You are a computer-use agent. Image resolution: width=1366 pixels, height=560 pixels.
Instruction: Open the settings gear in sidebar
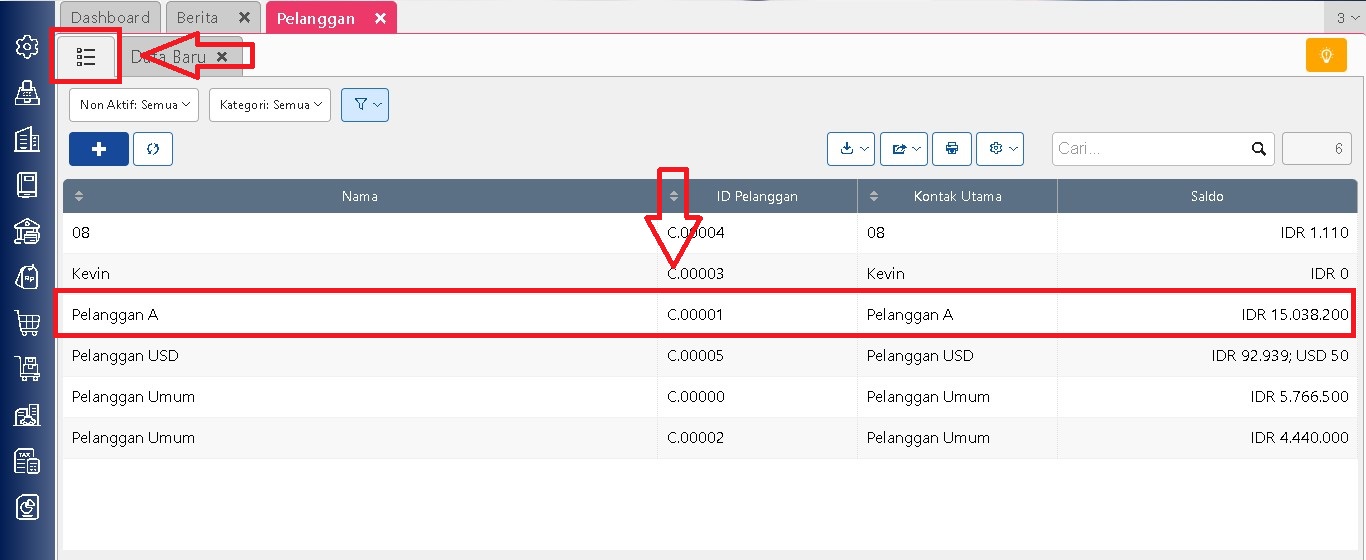pos(27,47)
